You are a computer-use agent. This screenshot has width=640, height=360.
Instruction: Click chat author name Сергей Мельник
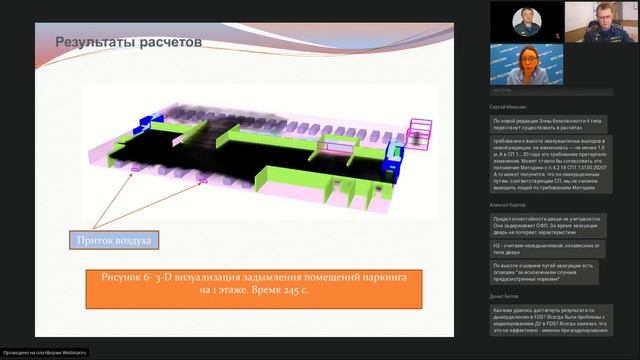pyautogui.click(x=508, y=107)
